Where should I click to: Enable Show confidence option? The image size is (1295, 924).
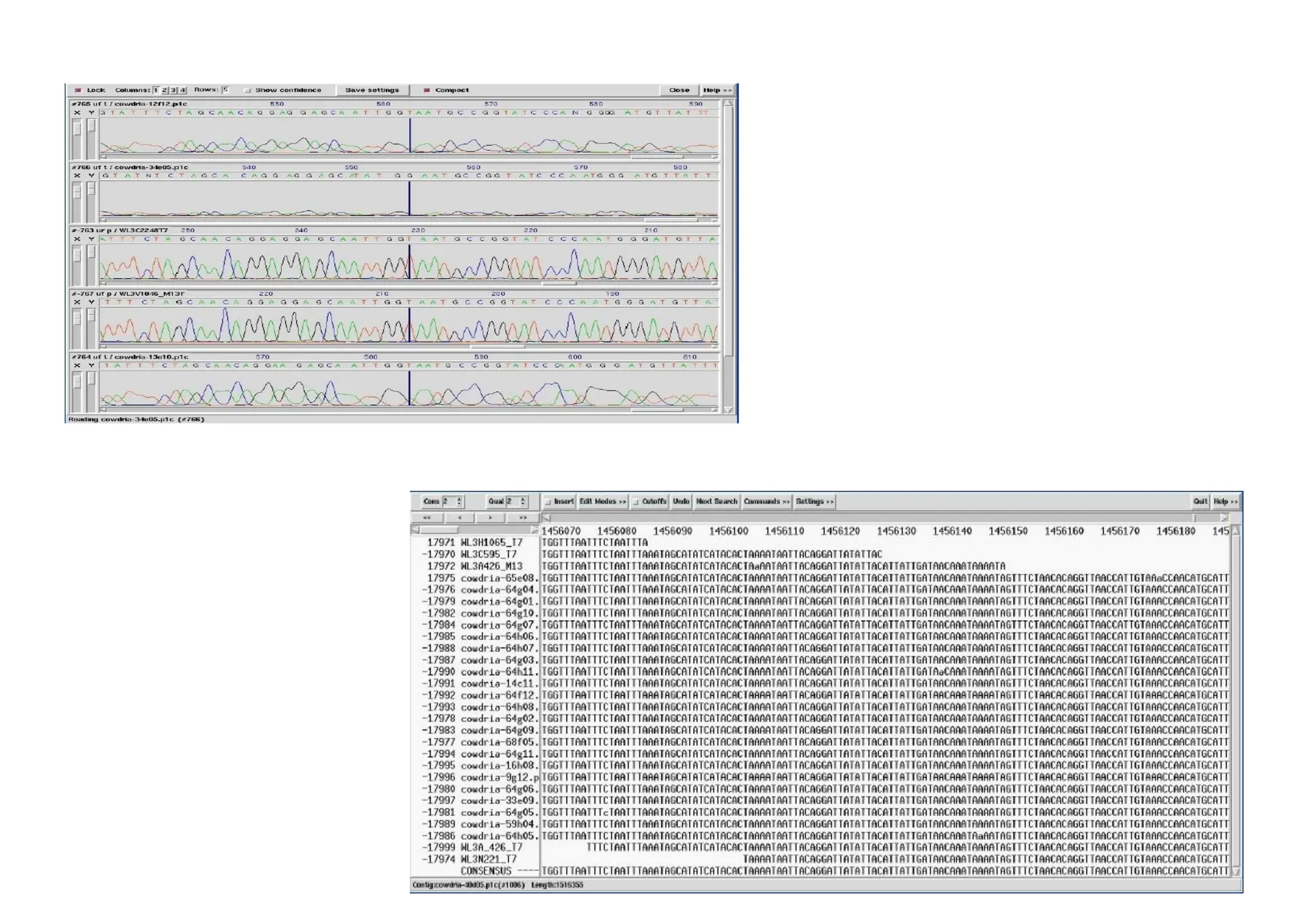click(248, 90)
